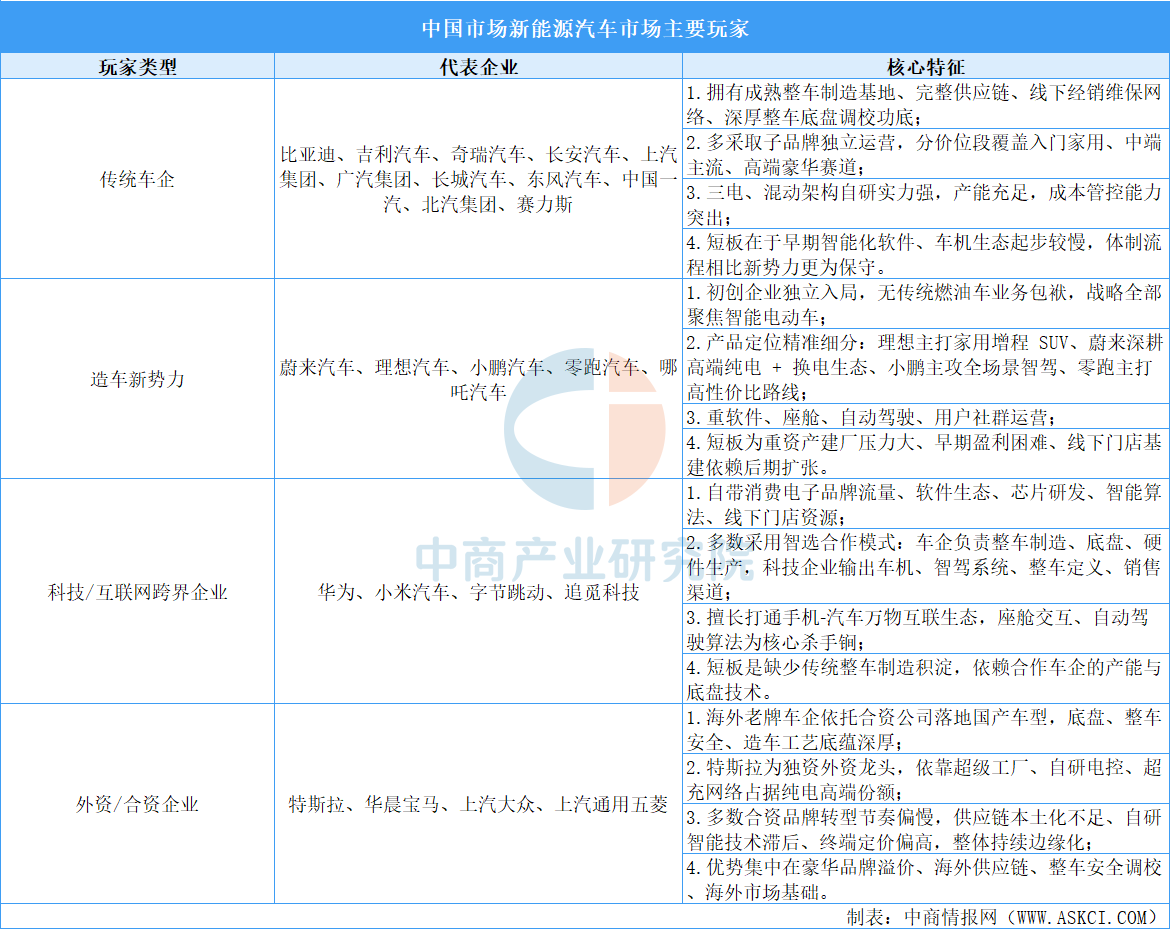Click the cell starting 1.拥有成熟整车制造基地
This screenshot has height=929, width=1170.
(x=925, y=104)
